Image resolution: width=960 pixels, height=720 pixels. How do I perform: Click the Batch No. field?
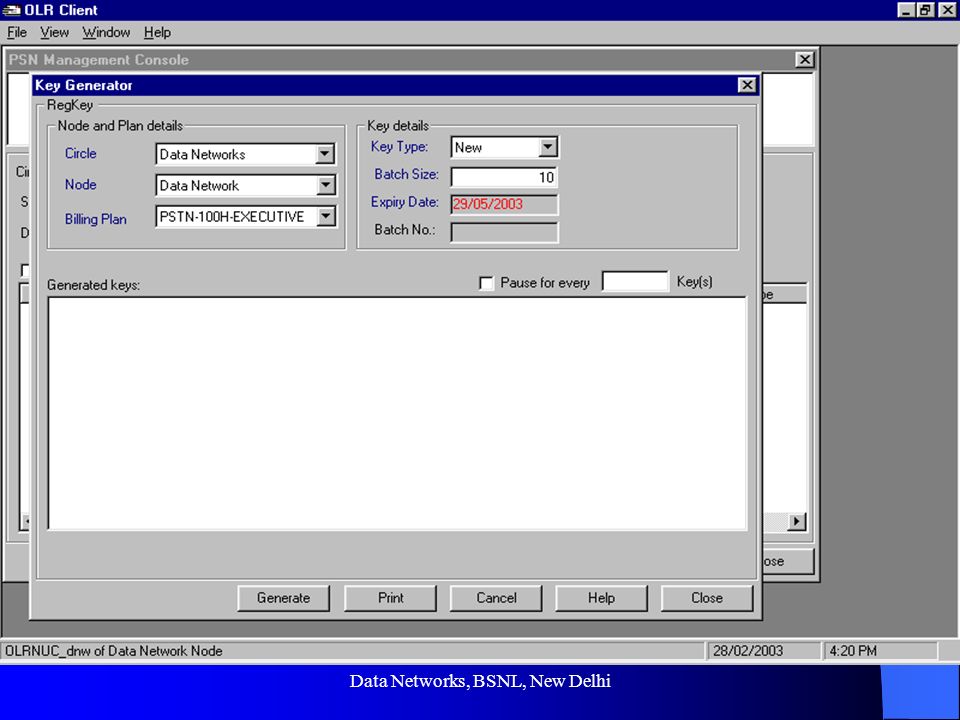tap(504, 232)
